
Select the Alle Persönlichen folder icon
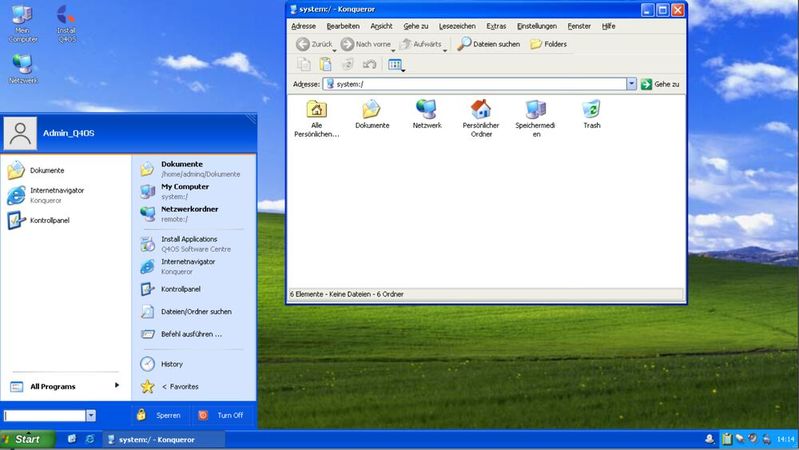pyautogui.click(x=316, y=119)
